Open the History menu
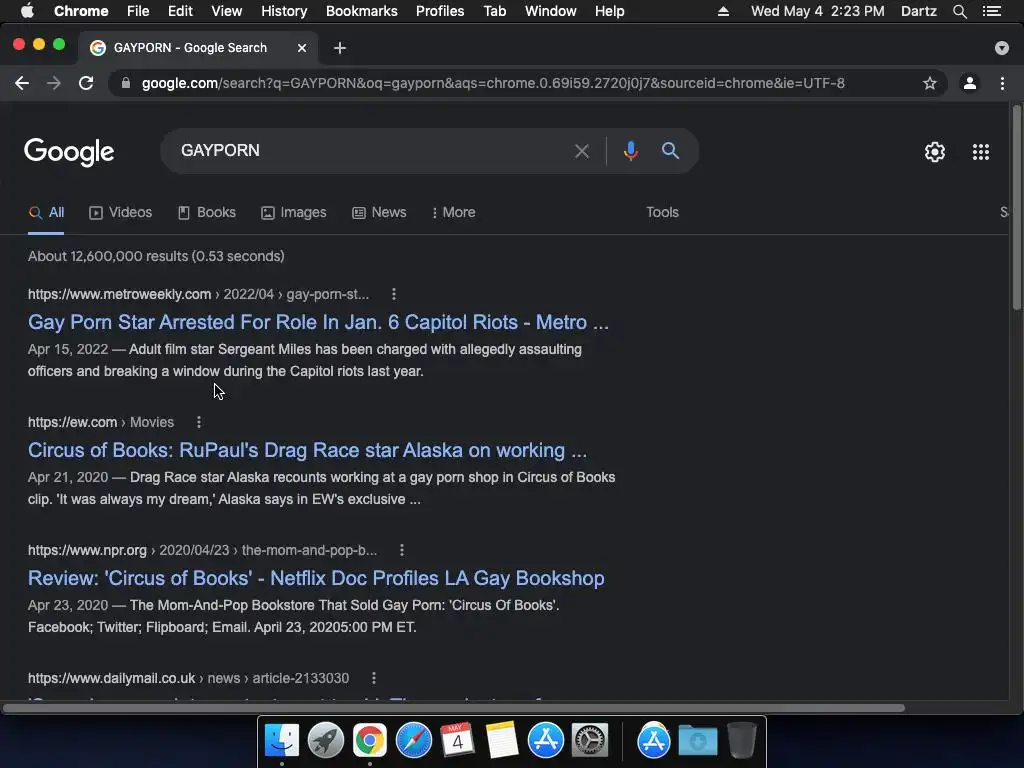Image resolution: width=1024 pixels, height=768 pixels. pyautogui.click(x=284, y=11)
